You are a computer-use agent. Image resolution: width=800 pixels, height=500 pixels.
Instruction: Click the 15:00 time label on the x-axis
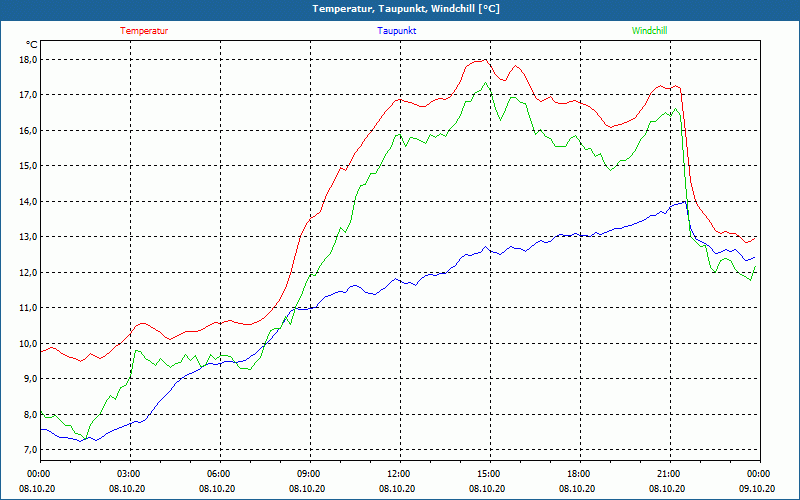click(x=490, y=473)
